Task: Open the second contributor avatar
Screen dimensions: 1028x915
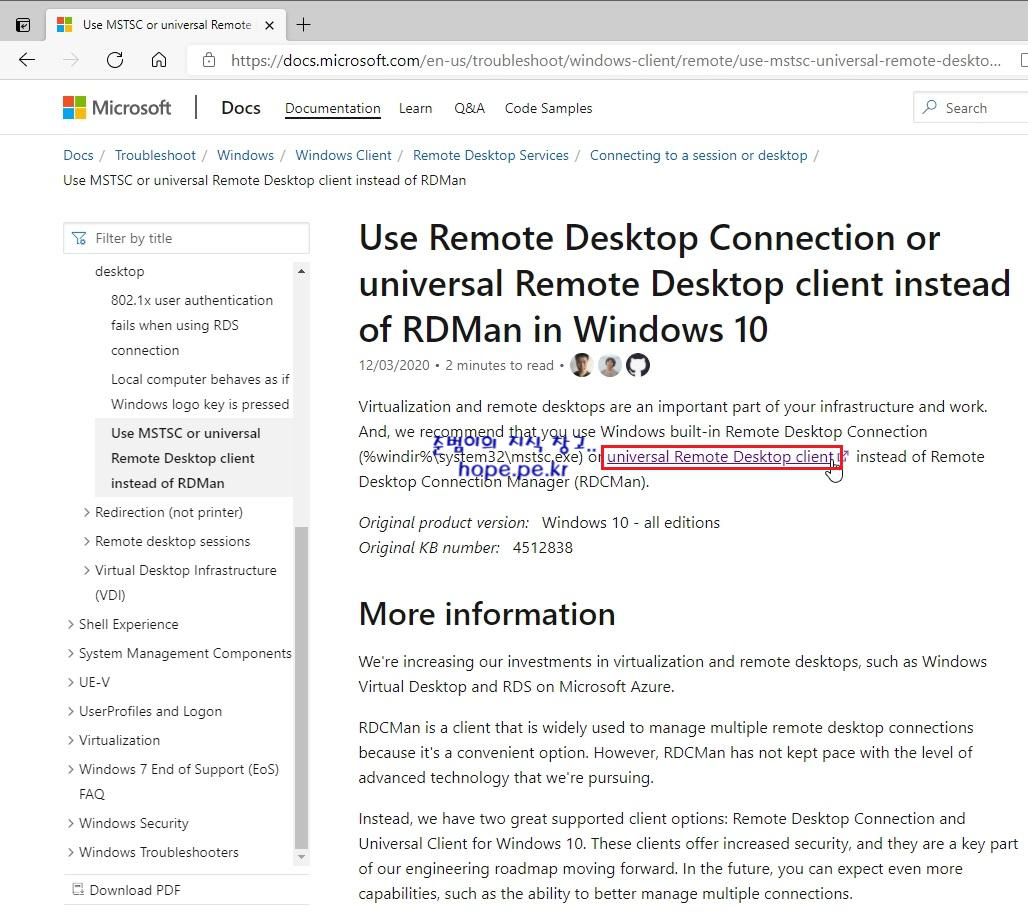Action: pyautogui.click(x=610, y=365)
